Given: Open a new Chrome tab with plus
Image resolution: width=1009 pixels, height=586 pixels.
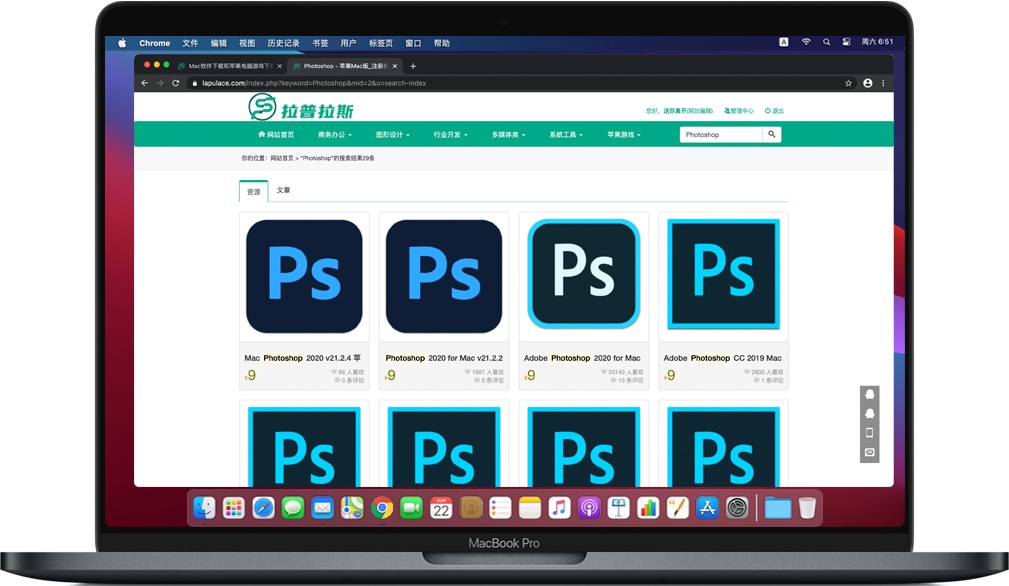Looking at the screenshot, I should 413,66.
